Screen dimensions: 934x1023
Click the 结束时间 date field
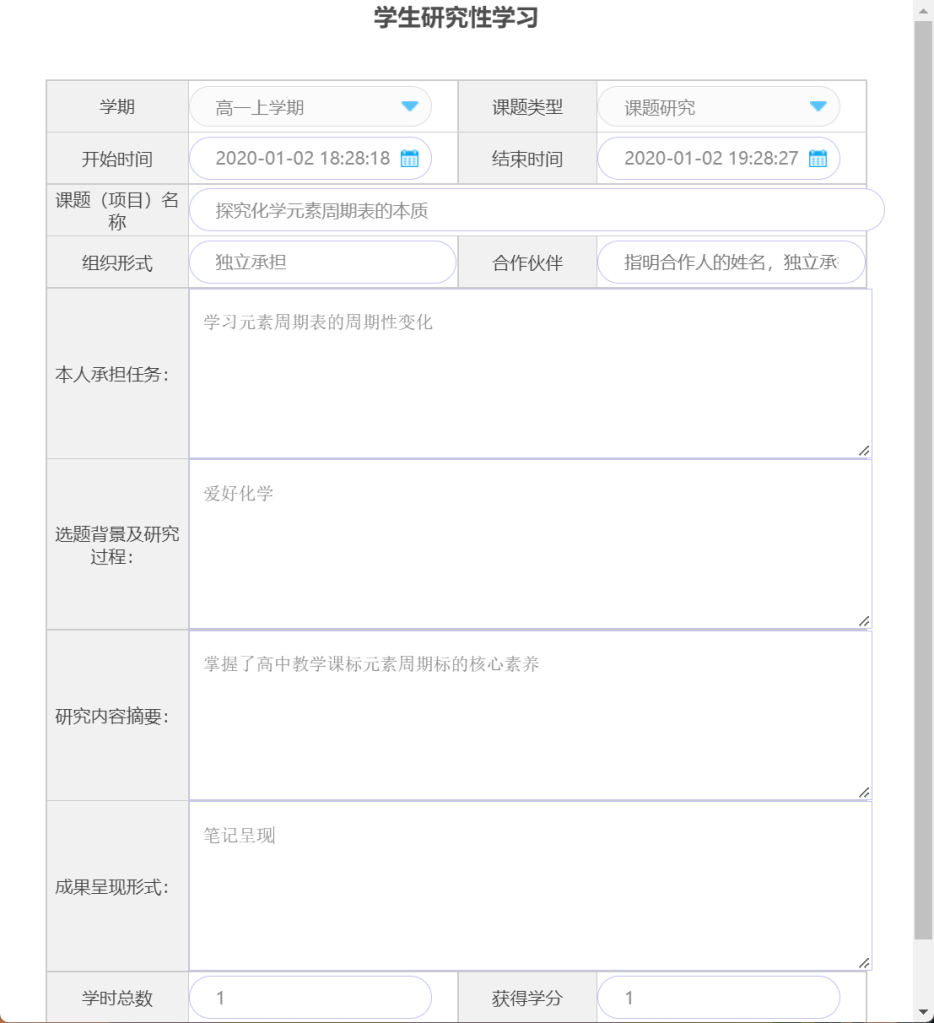tap(708, 159)
